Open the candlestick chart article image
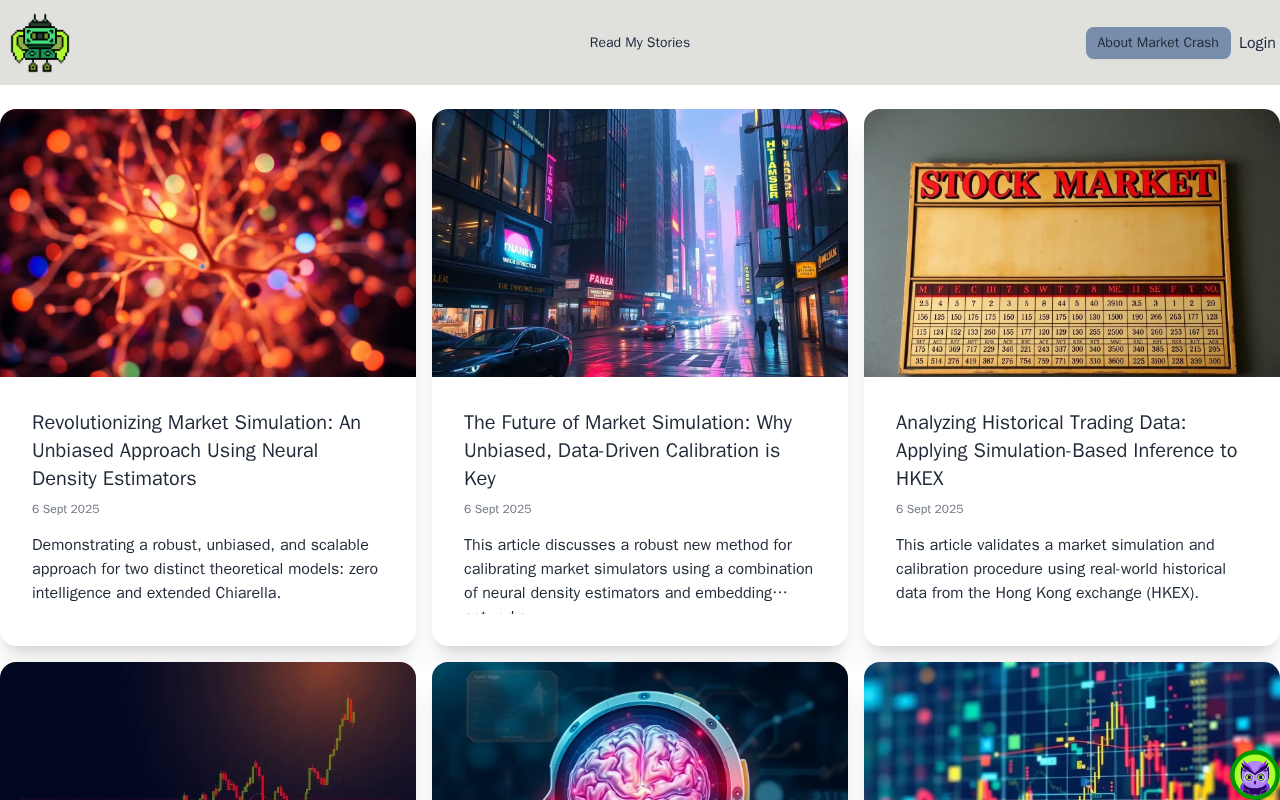1280x800 pixels. (208, 731)
